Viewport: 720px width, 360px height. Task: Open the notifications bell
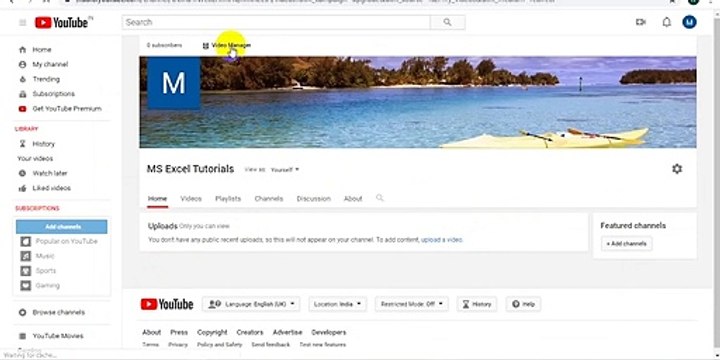pyautogui.click(x=666, y=22)
